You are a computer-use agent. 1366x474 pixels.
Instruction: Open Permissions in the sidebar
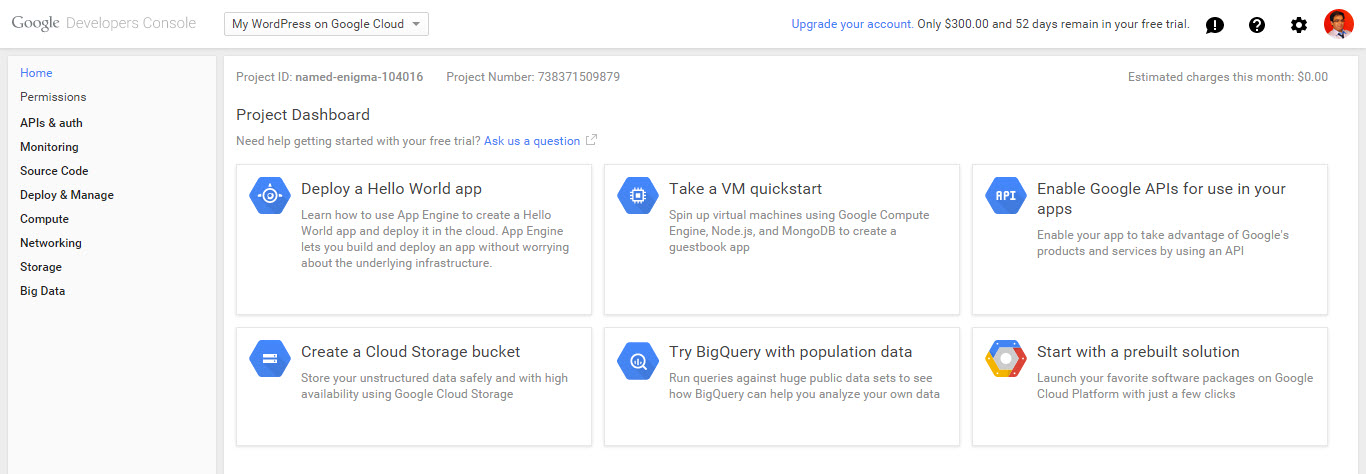(53, 97)
